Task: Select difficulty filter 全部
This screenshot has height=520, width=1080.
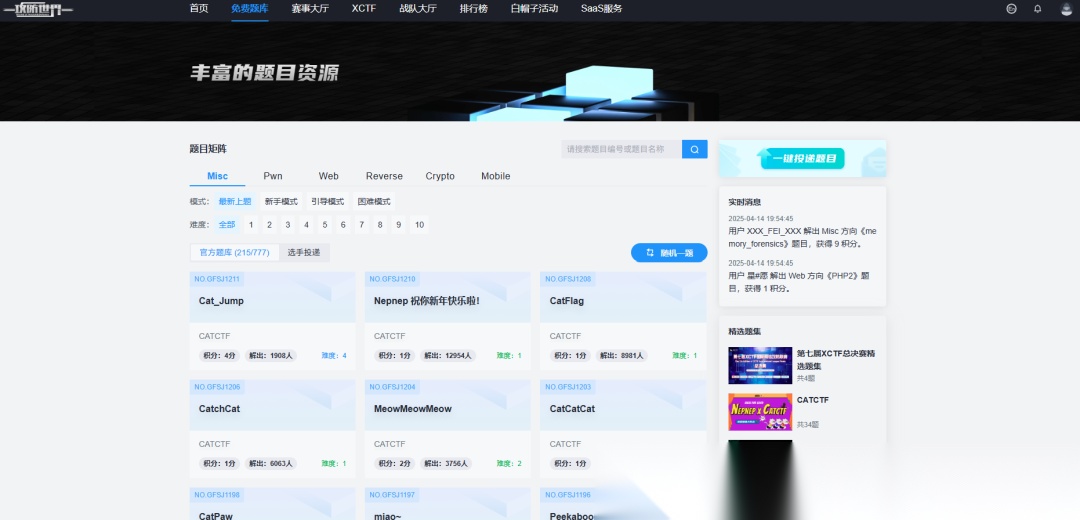Action: tap(227, 225)
